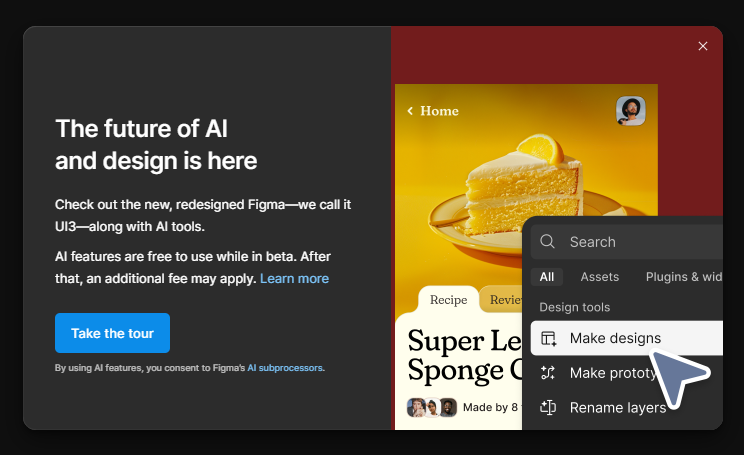
Task: Focus the Search input field
Action: pyautogui.click(x=626, y=242)
